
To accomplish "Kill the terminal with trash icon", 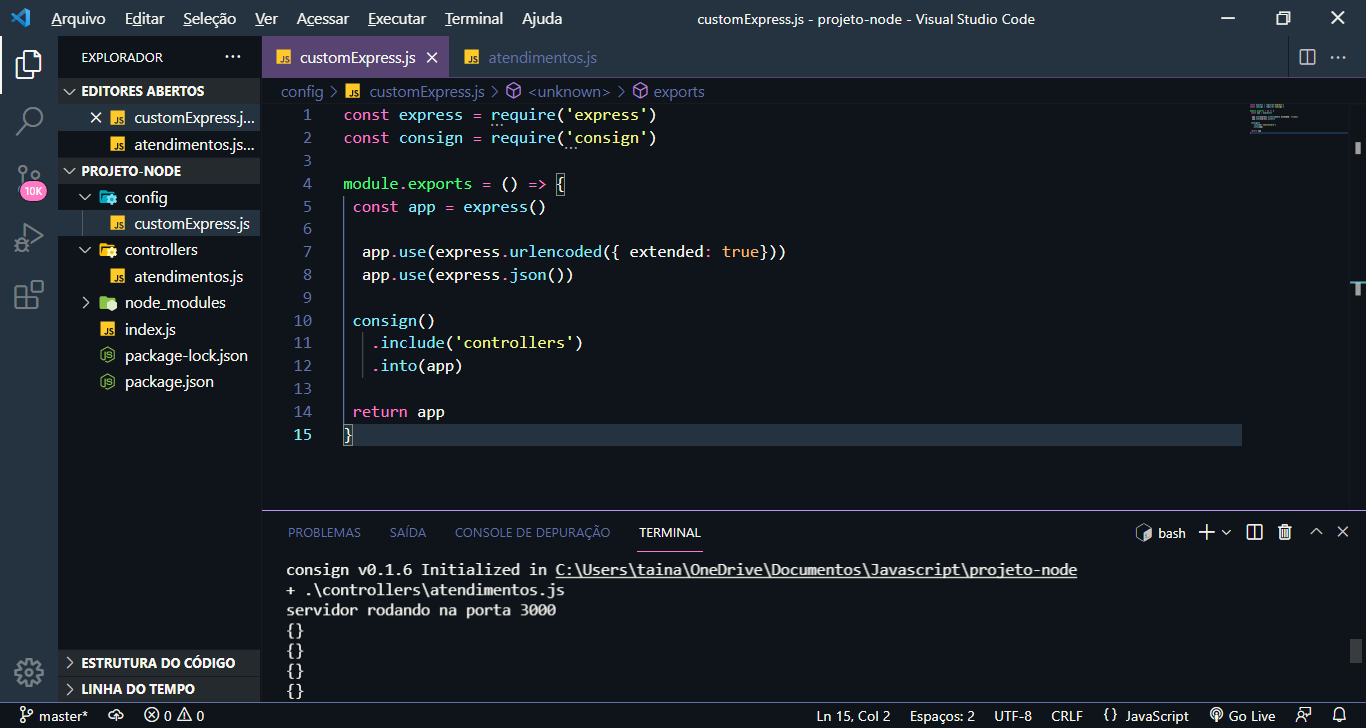I will click(x=1285, y=532).
